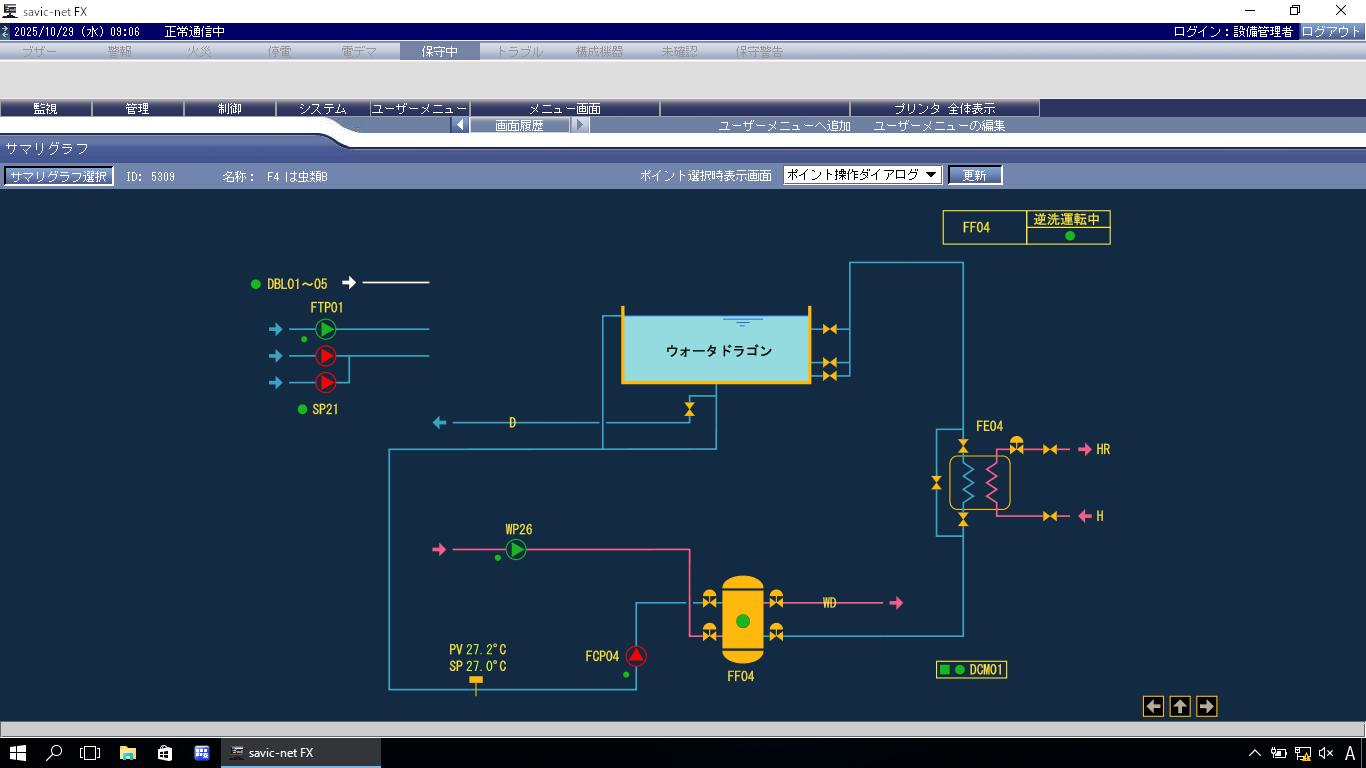Open the ポイント操作ダイアログ dropdown
This screenshot has height=768, width=1366.
click(x=862, y=175)
